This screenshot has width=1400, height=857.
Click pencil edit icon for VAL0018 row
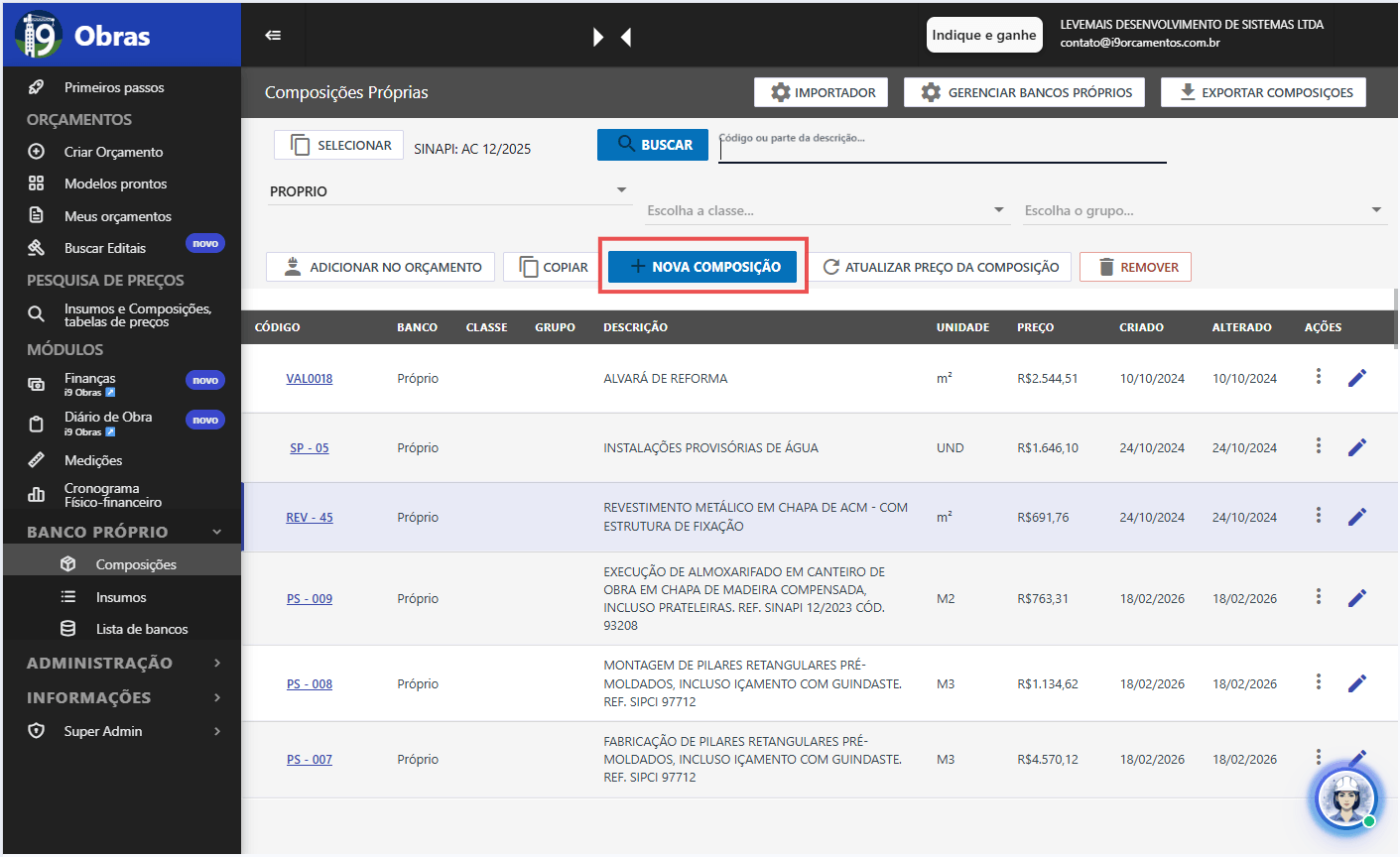[1357, 377]
